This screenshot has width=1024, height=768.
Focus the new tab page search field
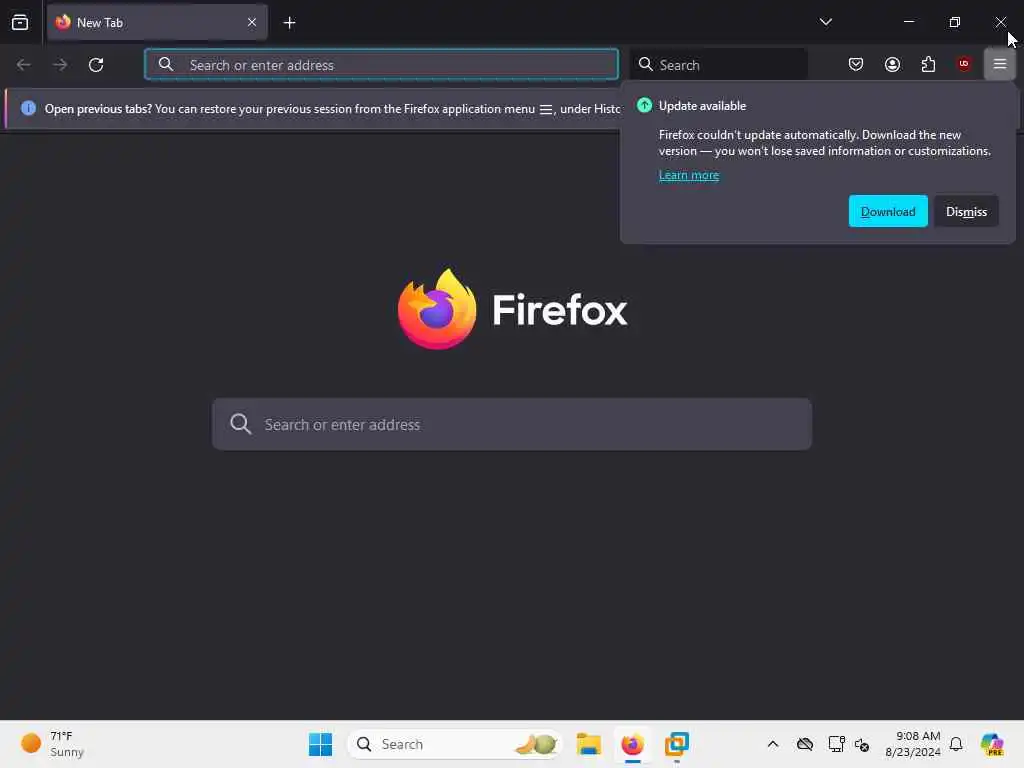click(512, 424)
